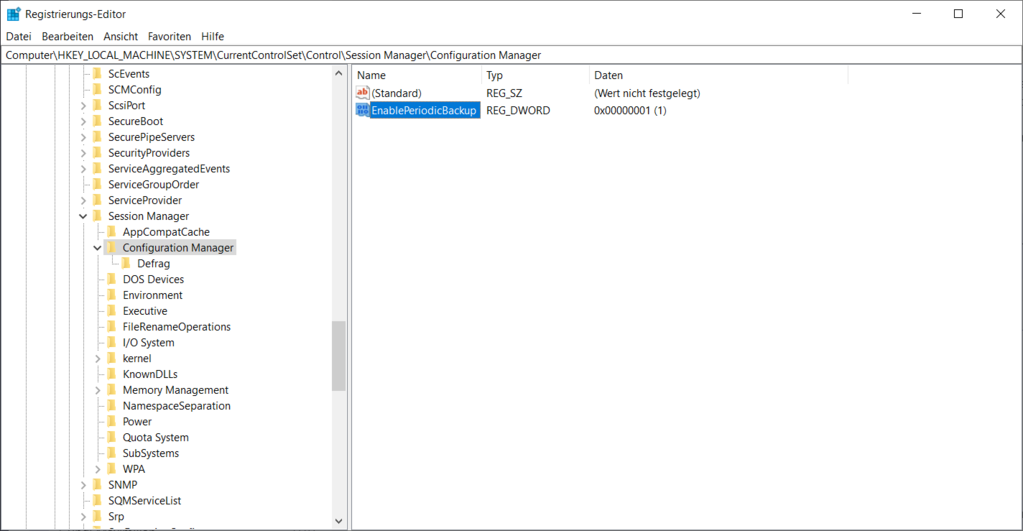Minimize the Registrierungs-Editor window
The height and width of the screenshot is (531, 1023).
point(917,14)
